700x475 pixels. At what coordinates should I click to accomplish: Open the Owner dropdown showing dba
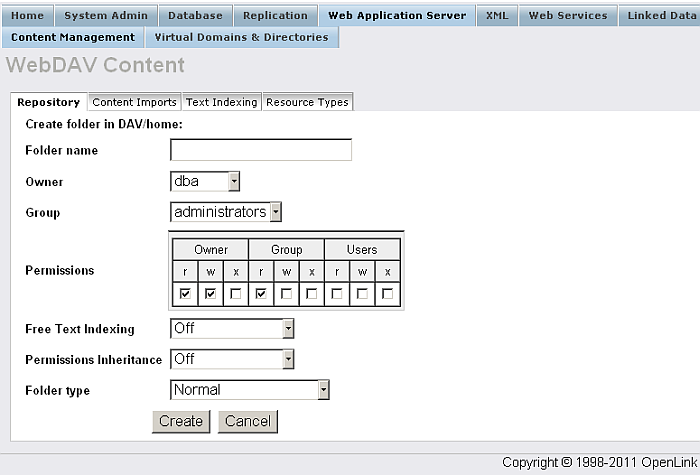tap(205, 182)
